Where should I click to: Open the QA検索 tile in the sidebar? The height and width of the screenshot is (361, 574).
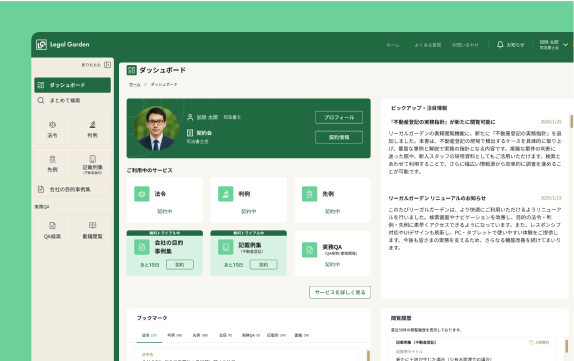[52, 230]
